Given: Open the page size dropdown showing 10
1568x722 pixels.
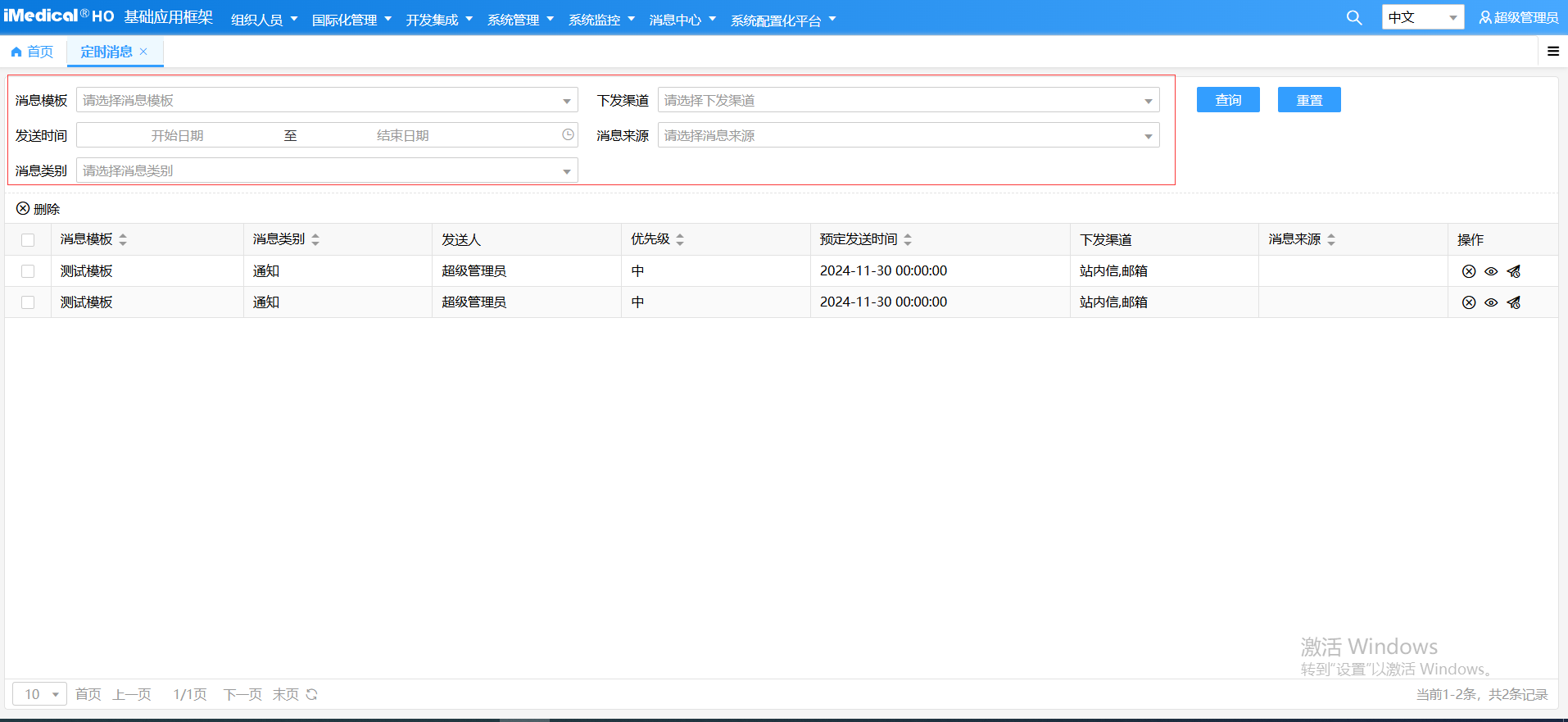Looking at the screenshot, I should (39, 694).
